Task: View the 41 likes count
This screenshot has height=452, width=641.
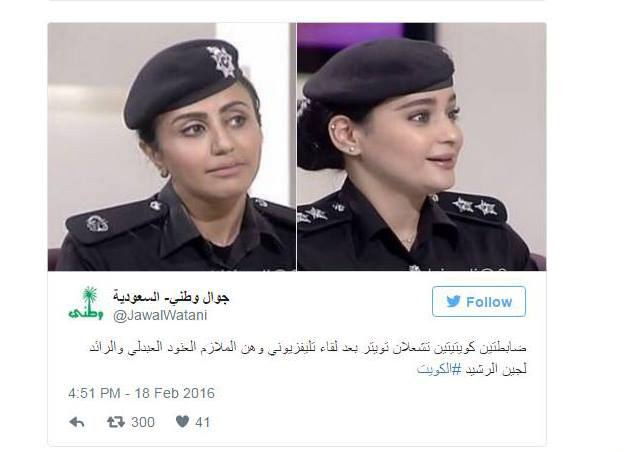Action: point(203,422)
